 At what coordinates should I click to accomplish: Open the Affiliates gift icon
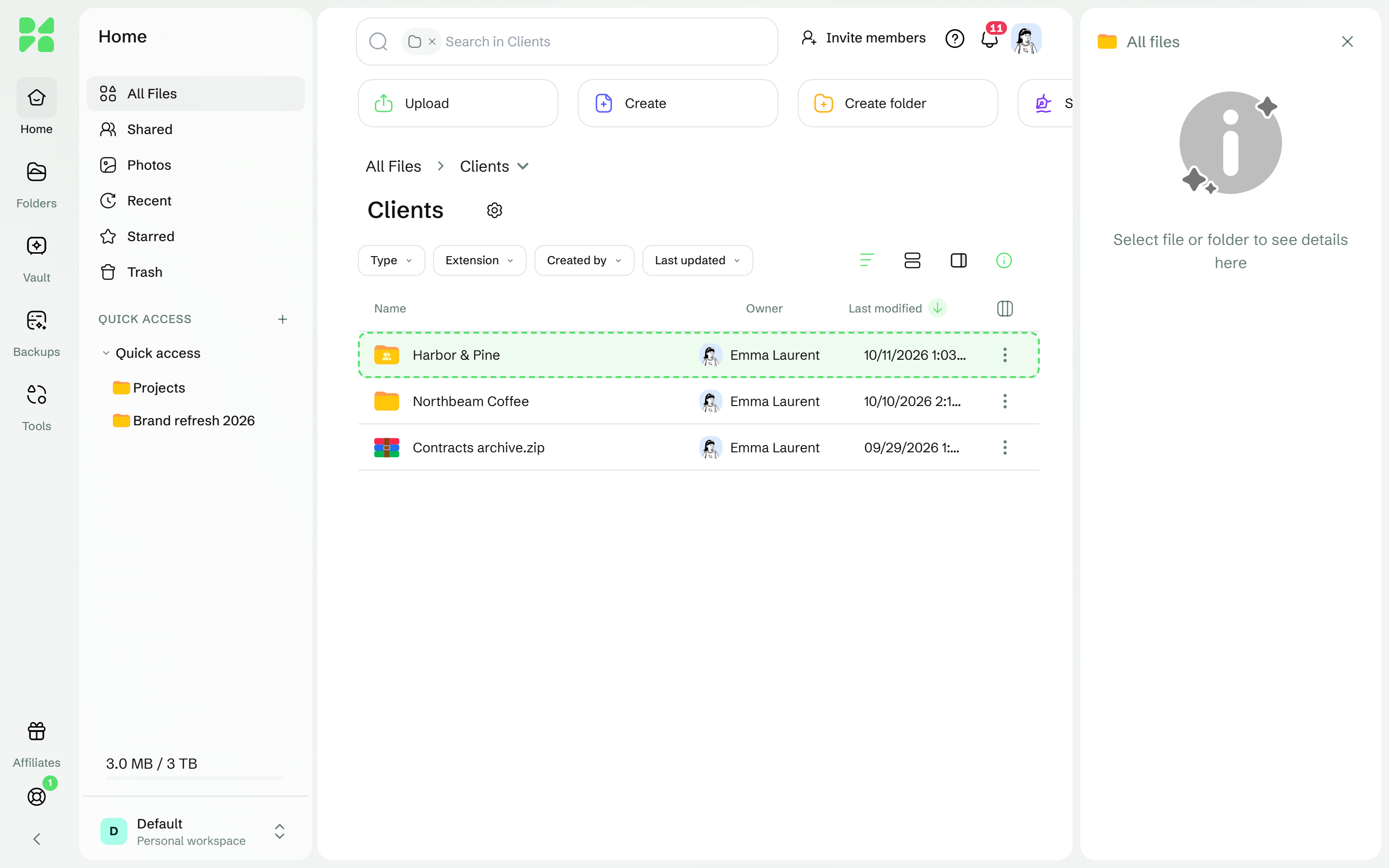tap(36, 745)
